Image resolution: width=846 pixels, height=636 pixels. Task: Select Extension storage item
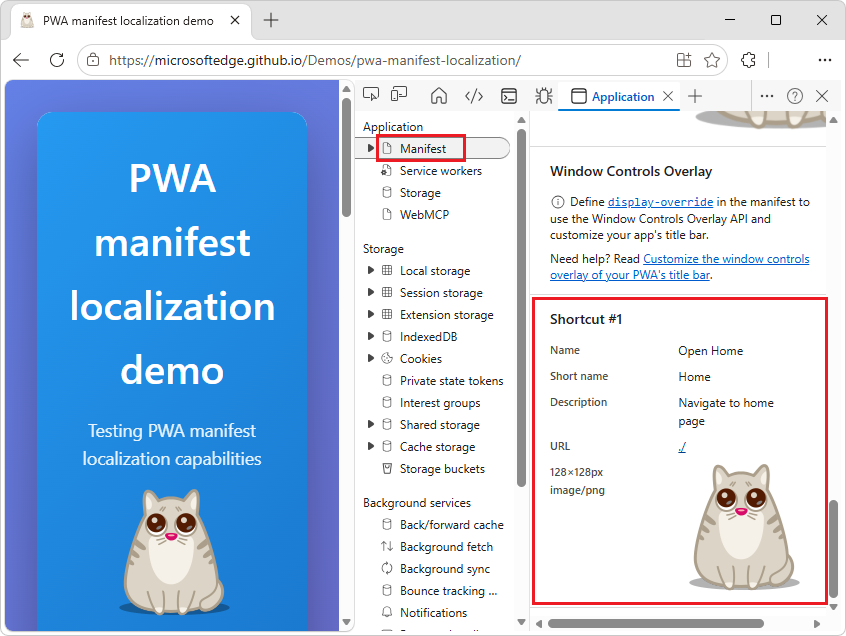pos(446,315)
